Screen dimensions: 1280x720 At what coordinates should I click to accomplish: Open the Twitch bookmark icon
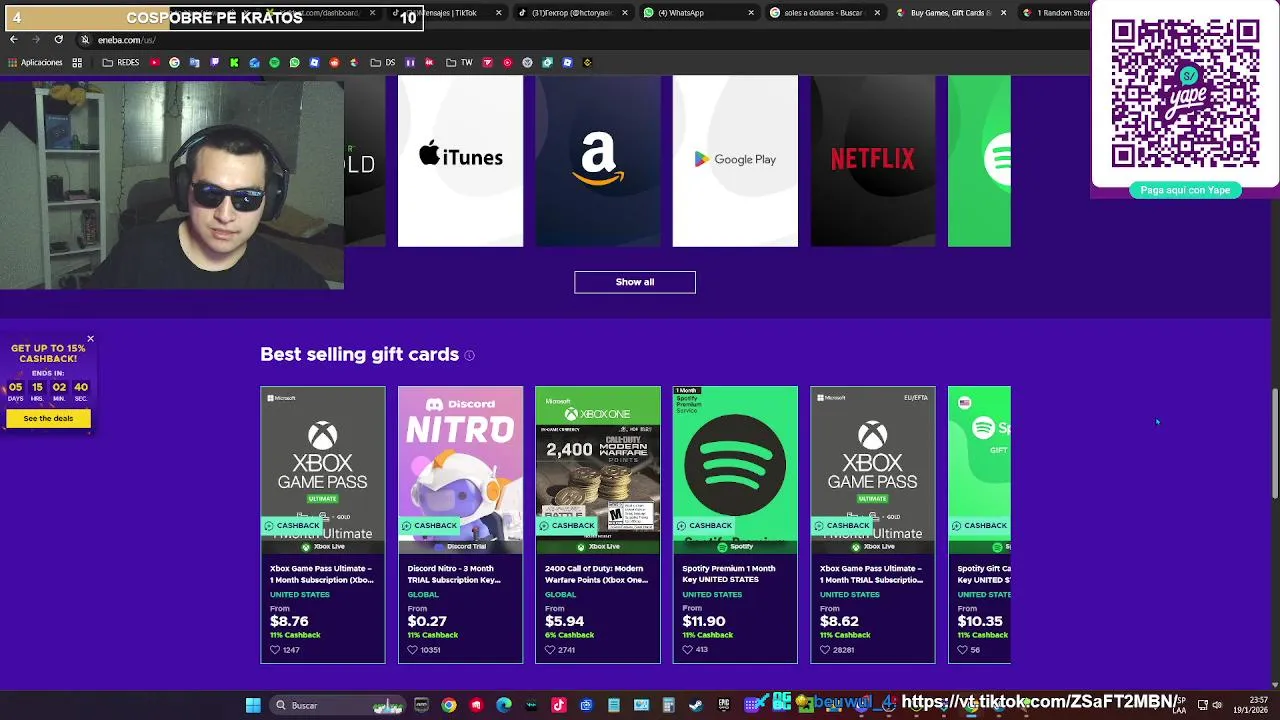214,62
